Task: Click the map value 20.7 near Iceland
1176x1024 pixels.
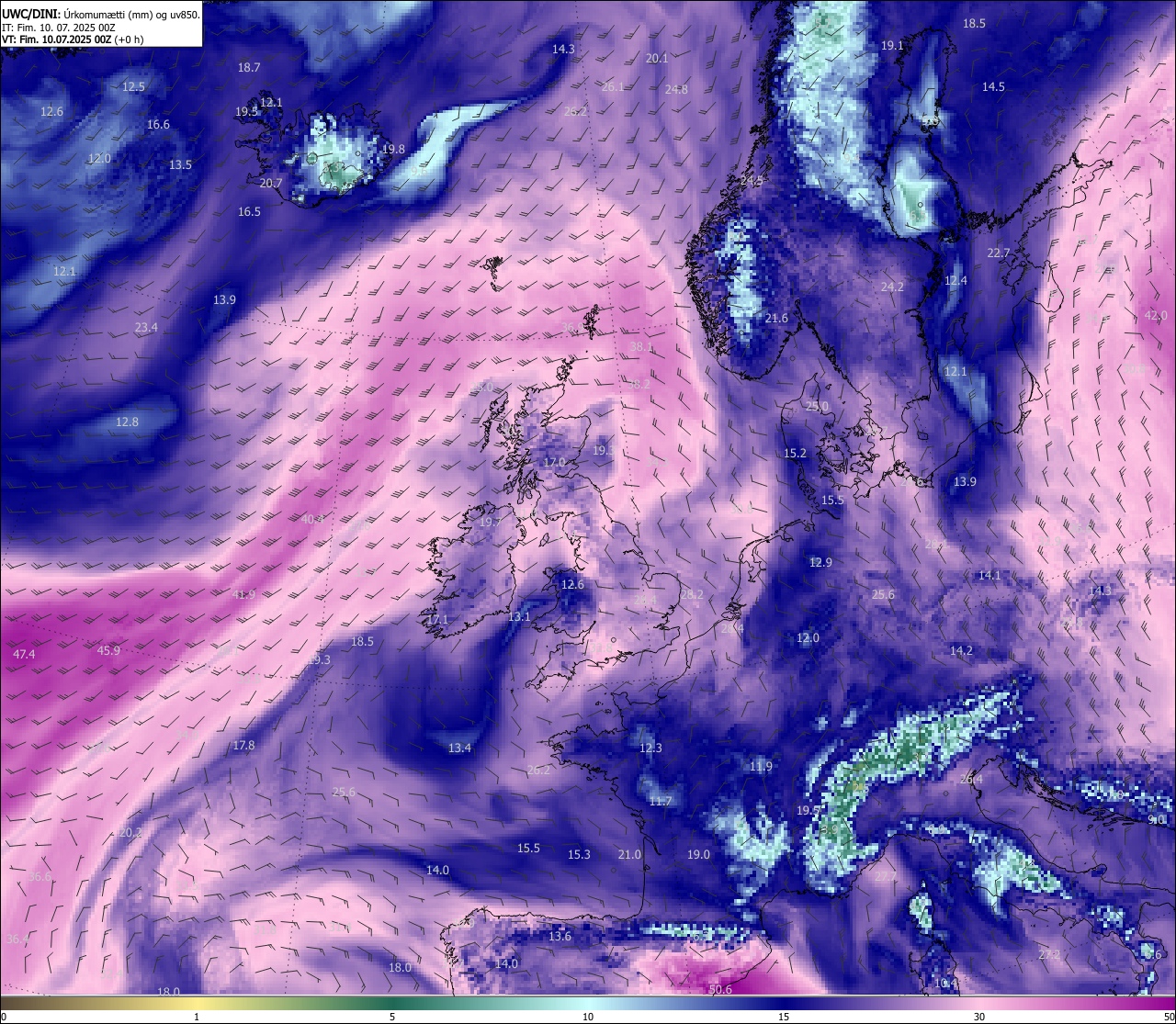Action: tap(270, 184)
